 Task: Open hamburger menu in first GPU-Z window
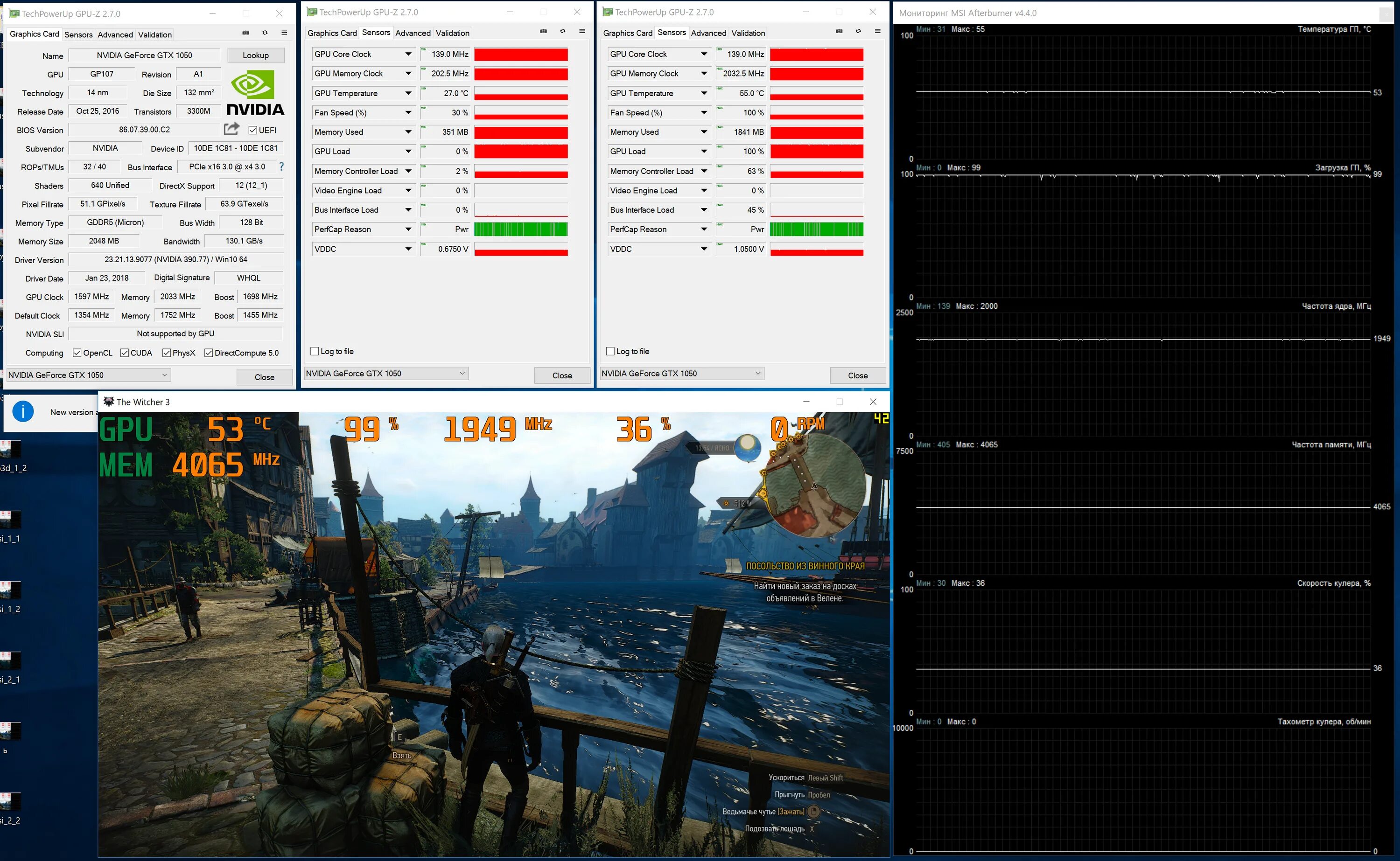click(x=284, y=33)
